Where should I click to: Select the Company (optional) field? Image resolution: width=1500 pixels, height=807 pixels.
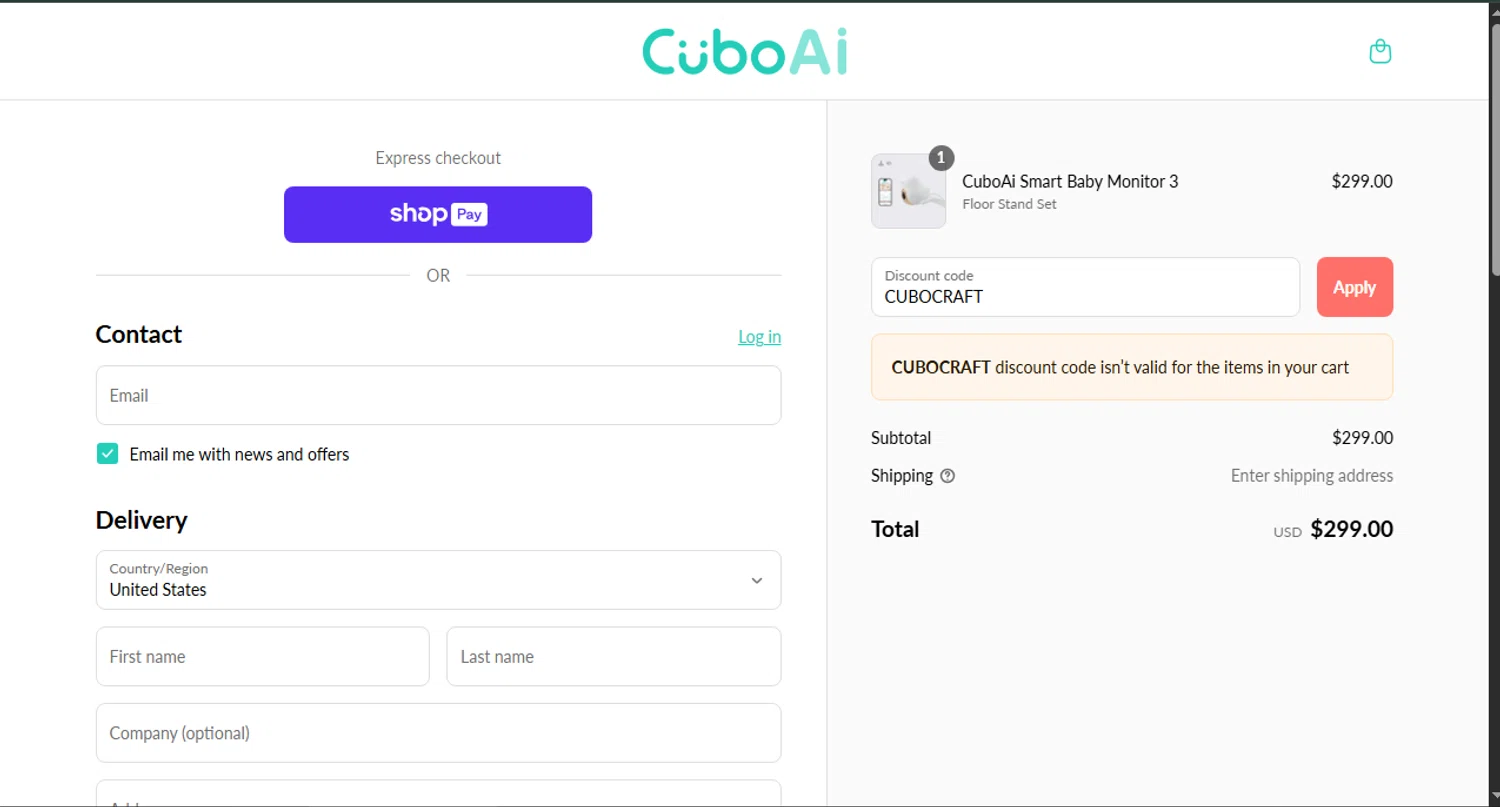coord(438,733)
